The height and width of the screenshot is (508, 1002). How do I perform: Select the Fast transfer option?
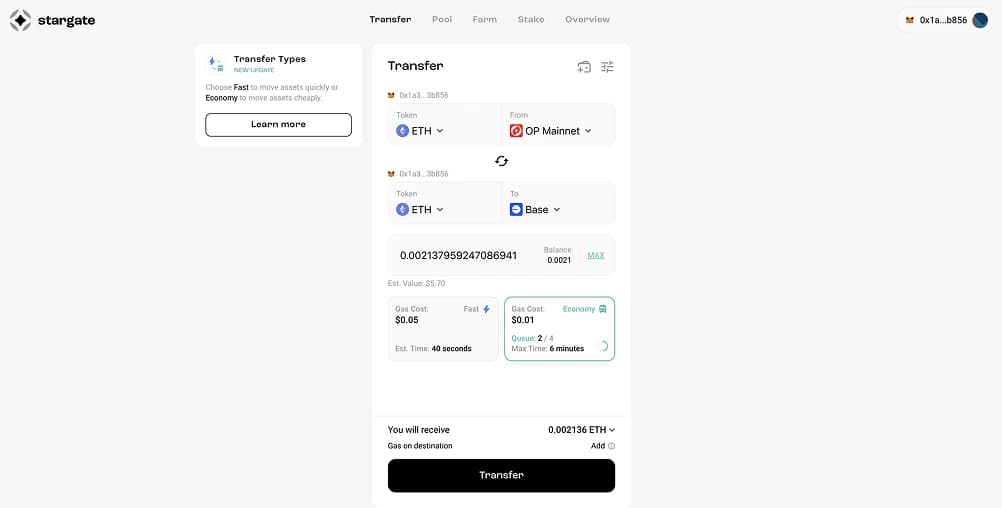(x=443, y=329)
